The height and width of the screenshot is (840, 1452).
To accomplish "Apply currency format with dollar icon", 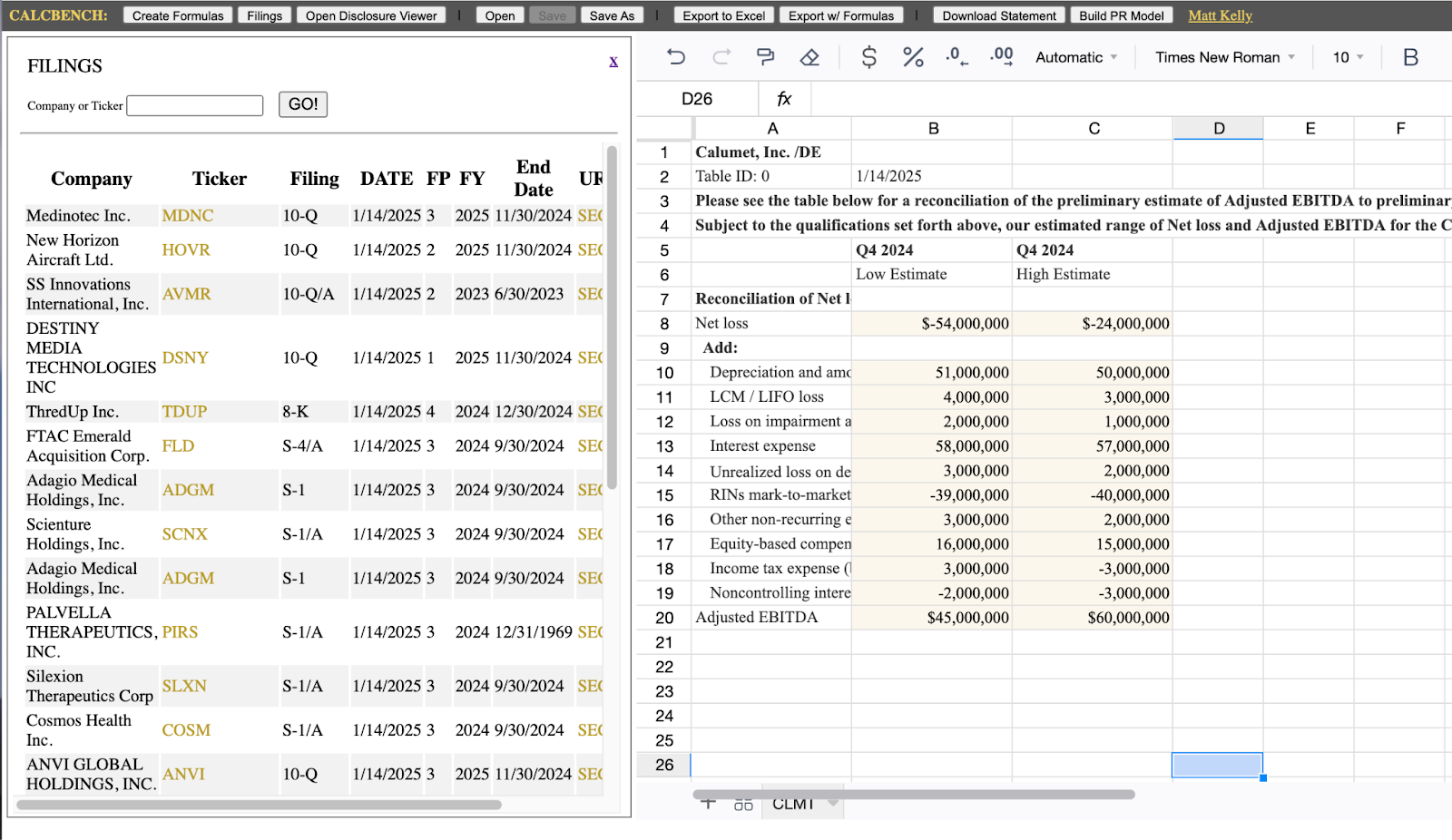I will coord(868,57).
